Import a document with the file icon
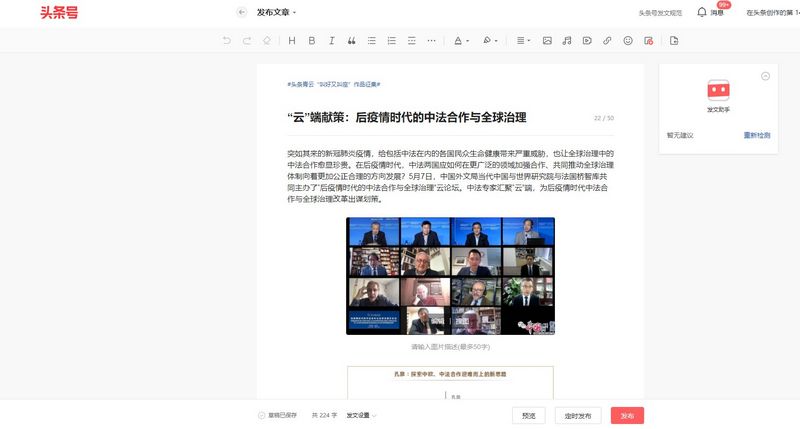This screenshot has height=429, width=800. pyautogui.click(x=674, y=41)
